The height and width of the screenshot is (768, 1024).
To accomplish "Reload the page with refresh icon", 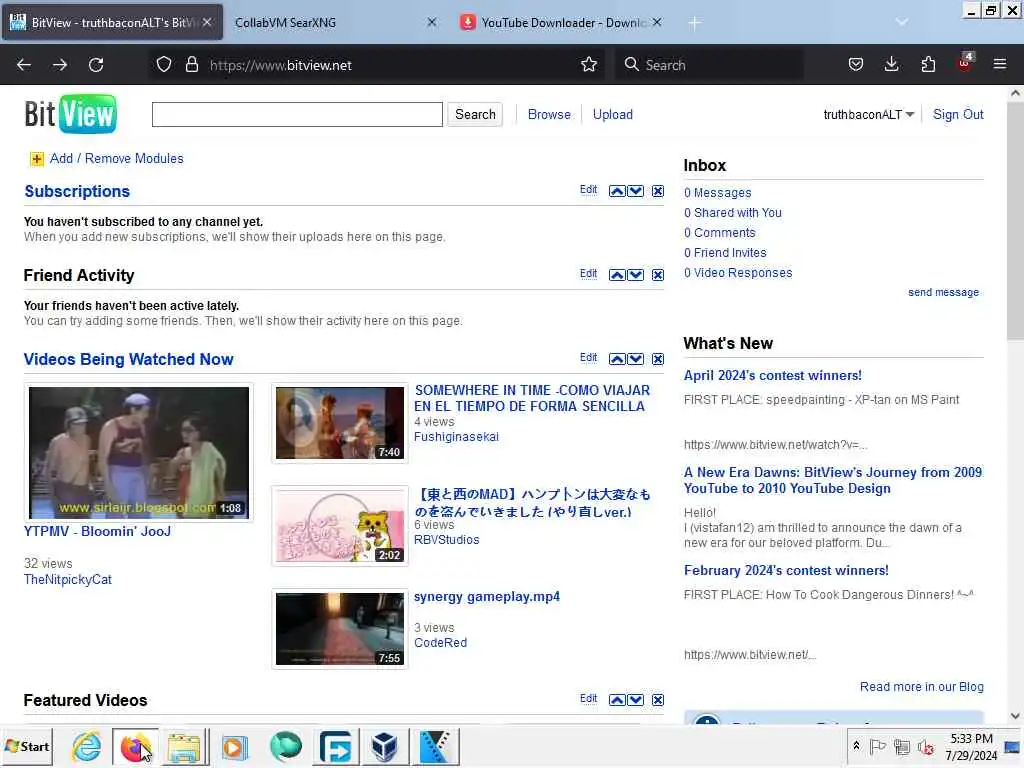I will click(x=96, y=65).
